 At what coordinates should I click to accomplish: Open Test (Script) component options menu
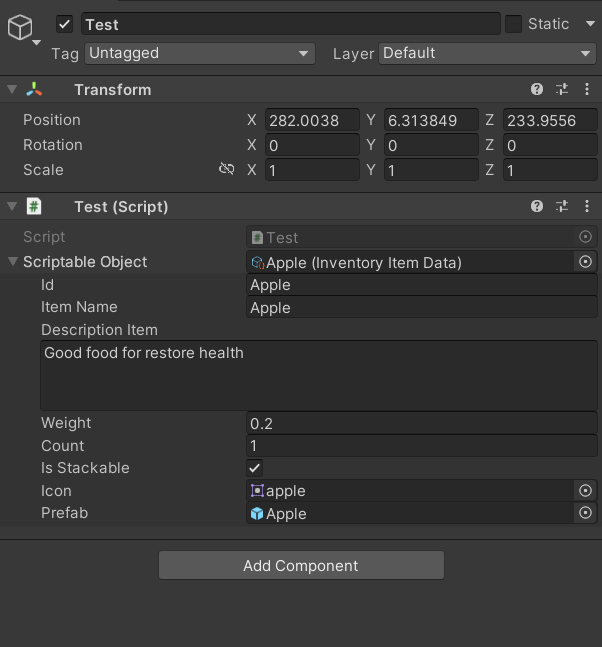pyautogui.click(x=587, y=206)
